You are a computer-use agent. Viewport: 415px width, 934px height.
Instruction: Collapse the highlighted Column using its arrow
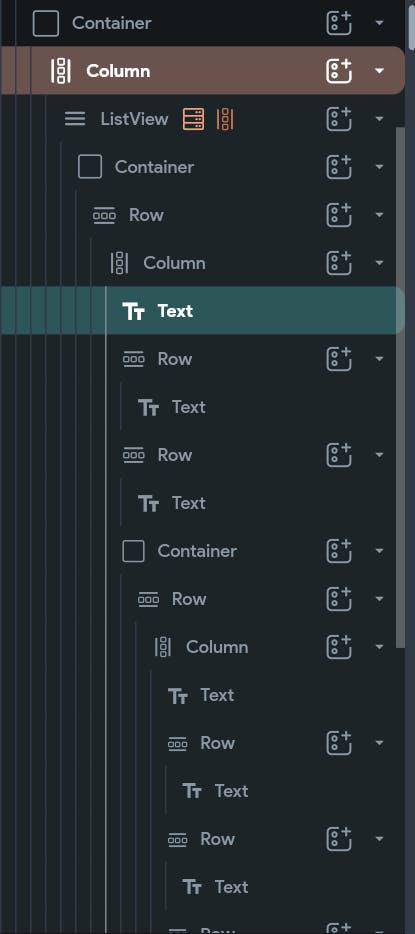(379, 71)
